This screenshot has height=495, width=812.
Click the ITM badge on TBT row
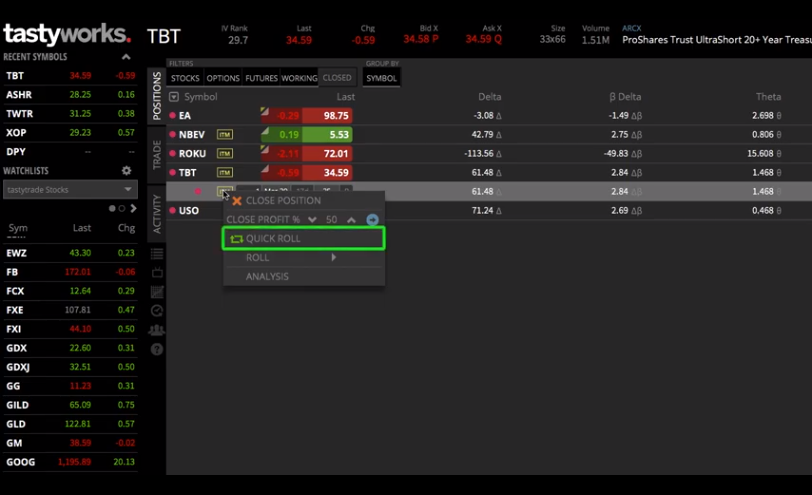(225, 172)
